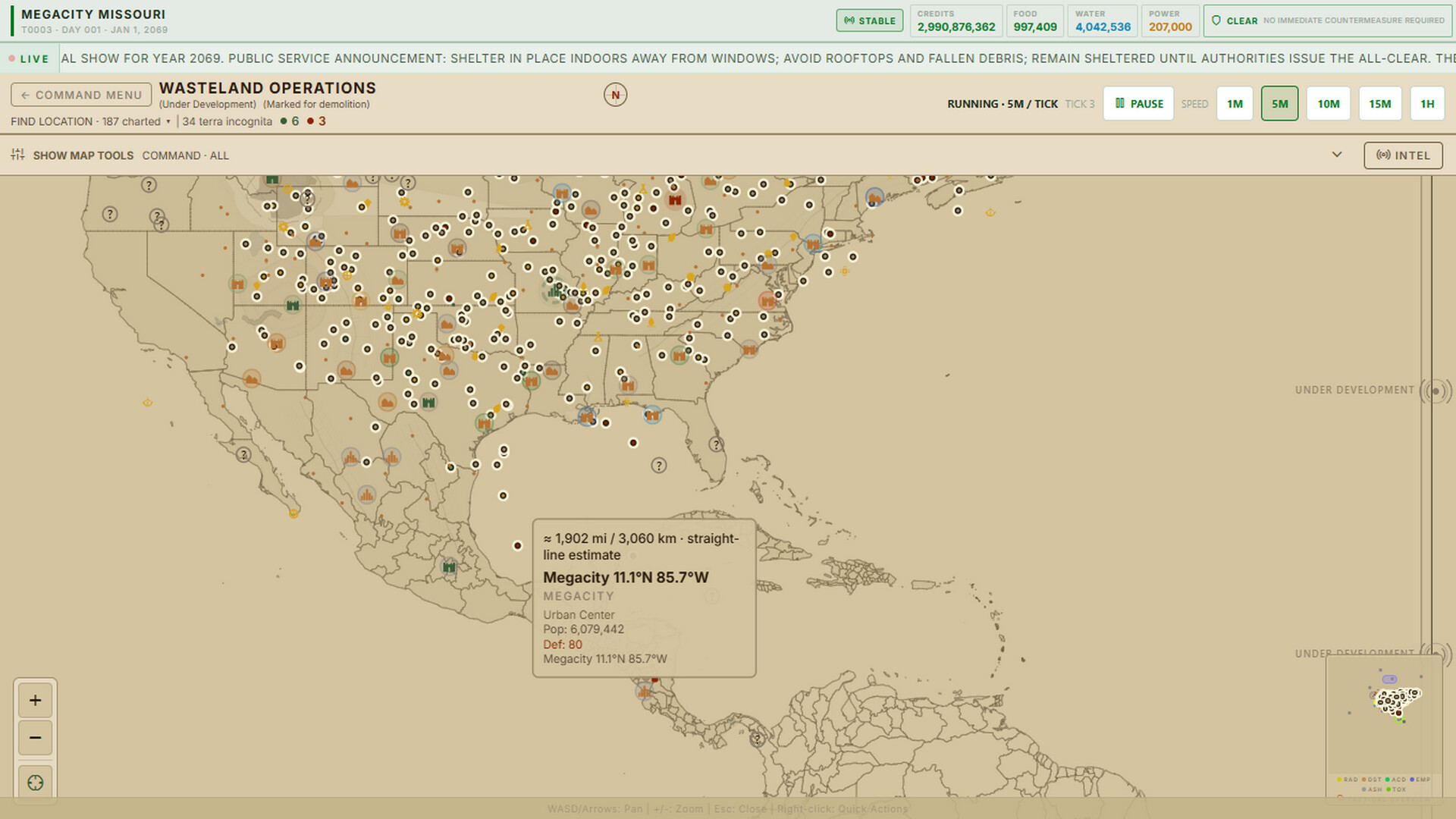Screen dimensions: 1456x819
Task: Go back to Command Menu
Action: pyautogui.click(x=81, y=95)
